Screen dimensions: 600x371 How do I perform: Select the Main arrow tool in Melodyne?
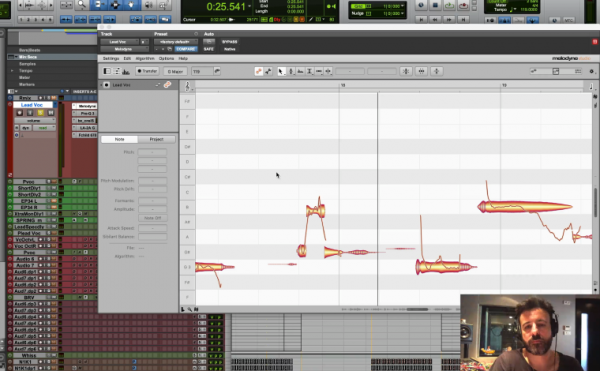pyautogui.click(x=281, y=71)
